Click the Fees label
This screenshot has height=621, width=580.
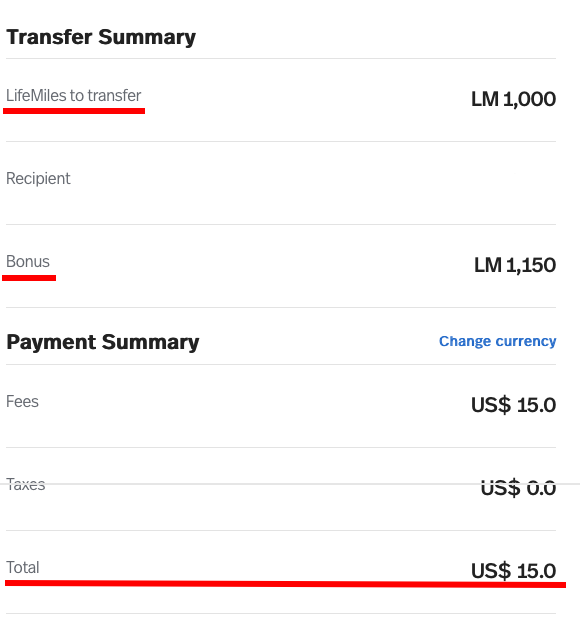pyautogui.click(x=22, y=402)
